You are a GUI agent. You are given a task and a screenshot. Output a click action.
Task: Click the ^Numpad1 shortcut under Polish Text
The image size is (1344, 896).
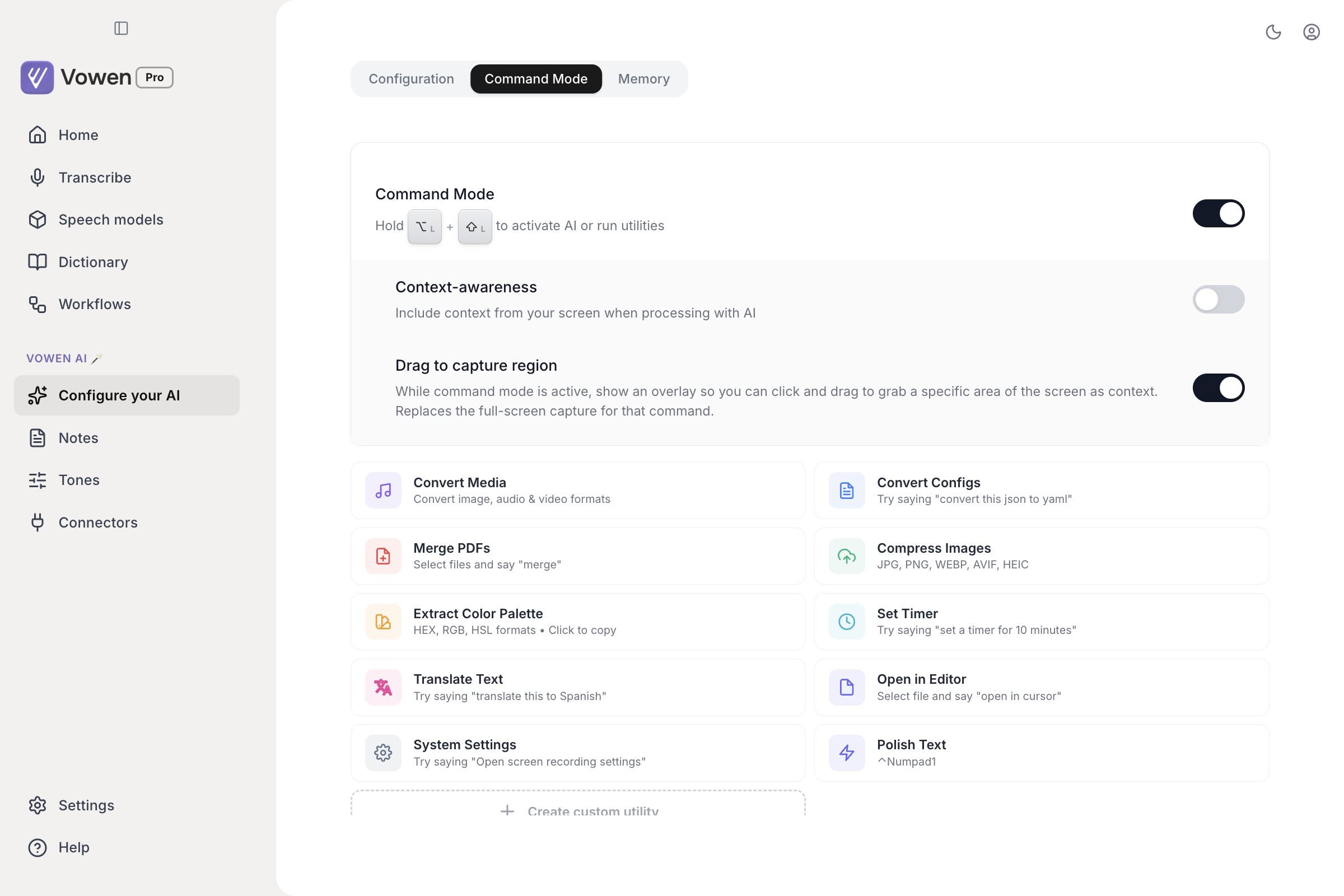click(x=906, y=762)
